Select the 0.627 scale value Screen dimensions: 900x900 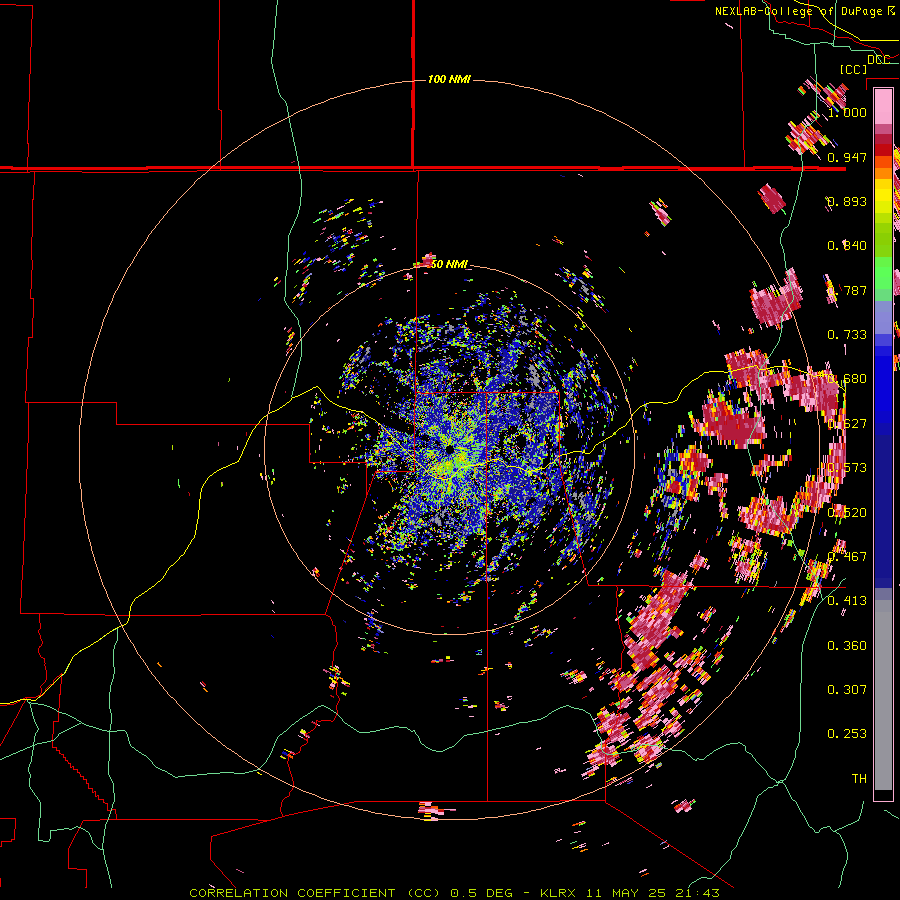coord(847,424)
